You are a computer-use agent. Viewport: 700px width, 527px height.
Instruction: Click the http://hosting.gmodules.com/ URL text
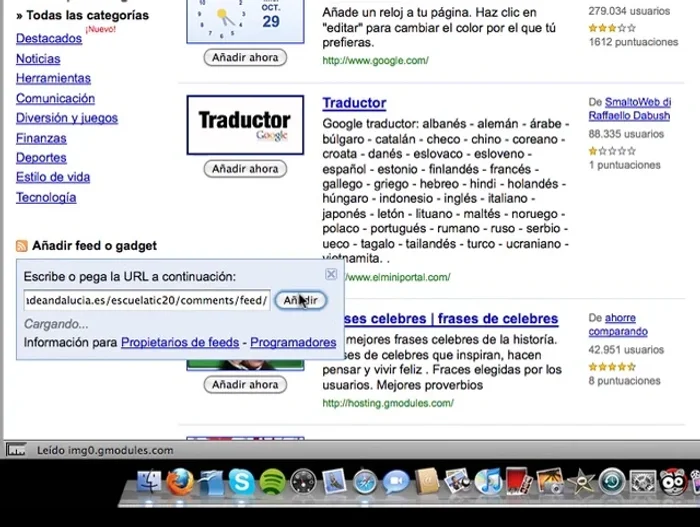click(x=388, y=403)
